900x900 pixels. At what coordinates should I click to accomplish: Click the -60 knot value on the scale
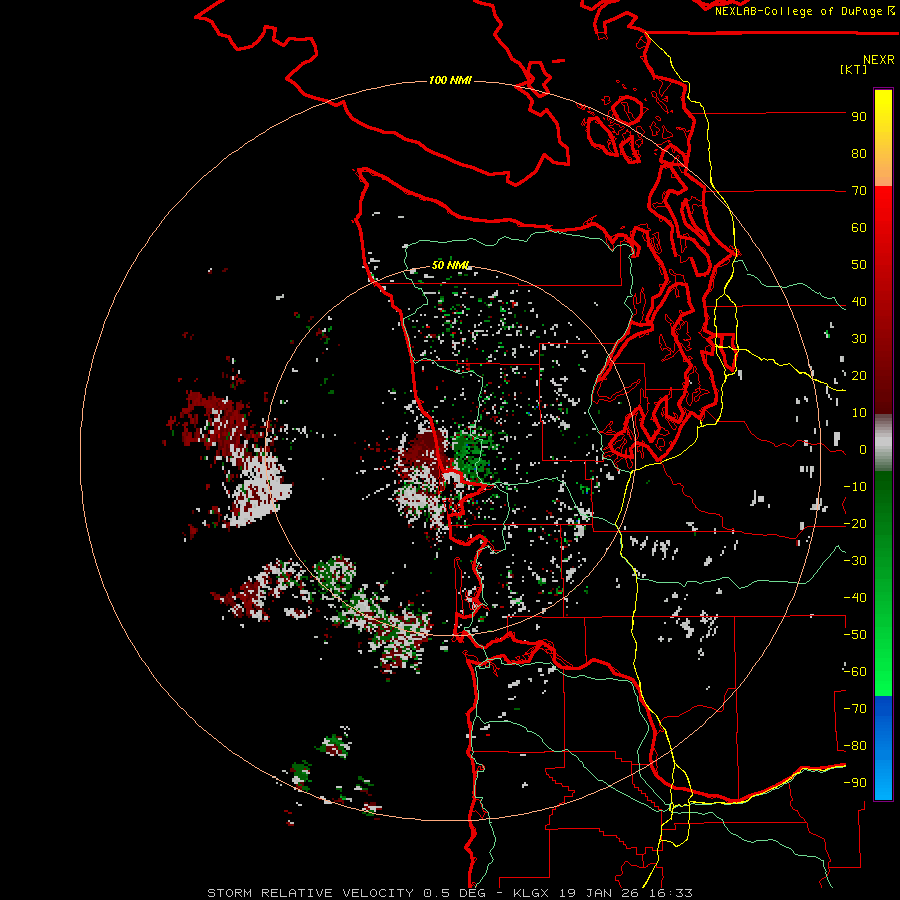(x=855, y=672)
